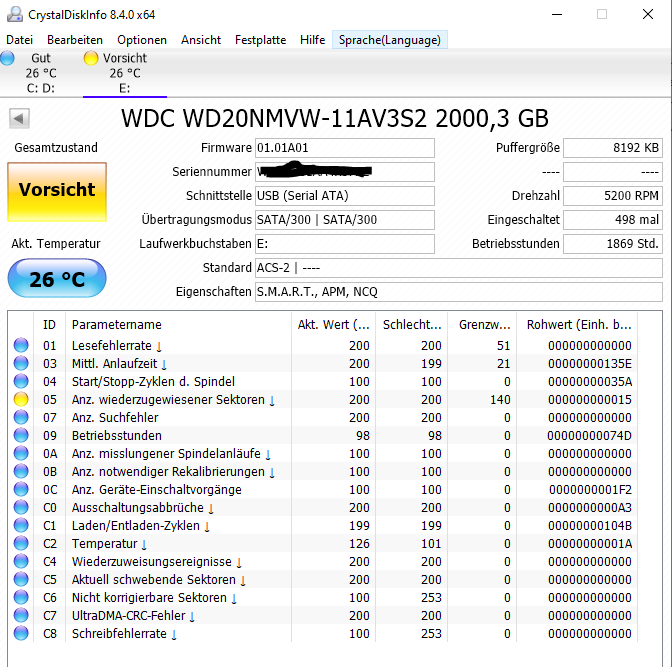Select the UltraDMA-CRC-Fehler parameter name
This screenshot has height=667, width=672.
(128, 615)
